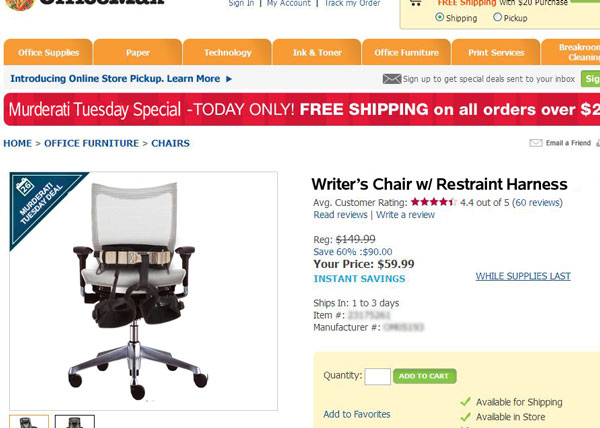Screen dimensions: 600x428
Task: Open the Office Furniture tab
Action: (x=406, y=52)
